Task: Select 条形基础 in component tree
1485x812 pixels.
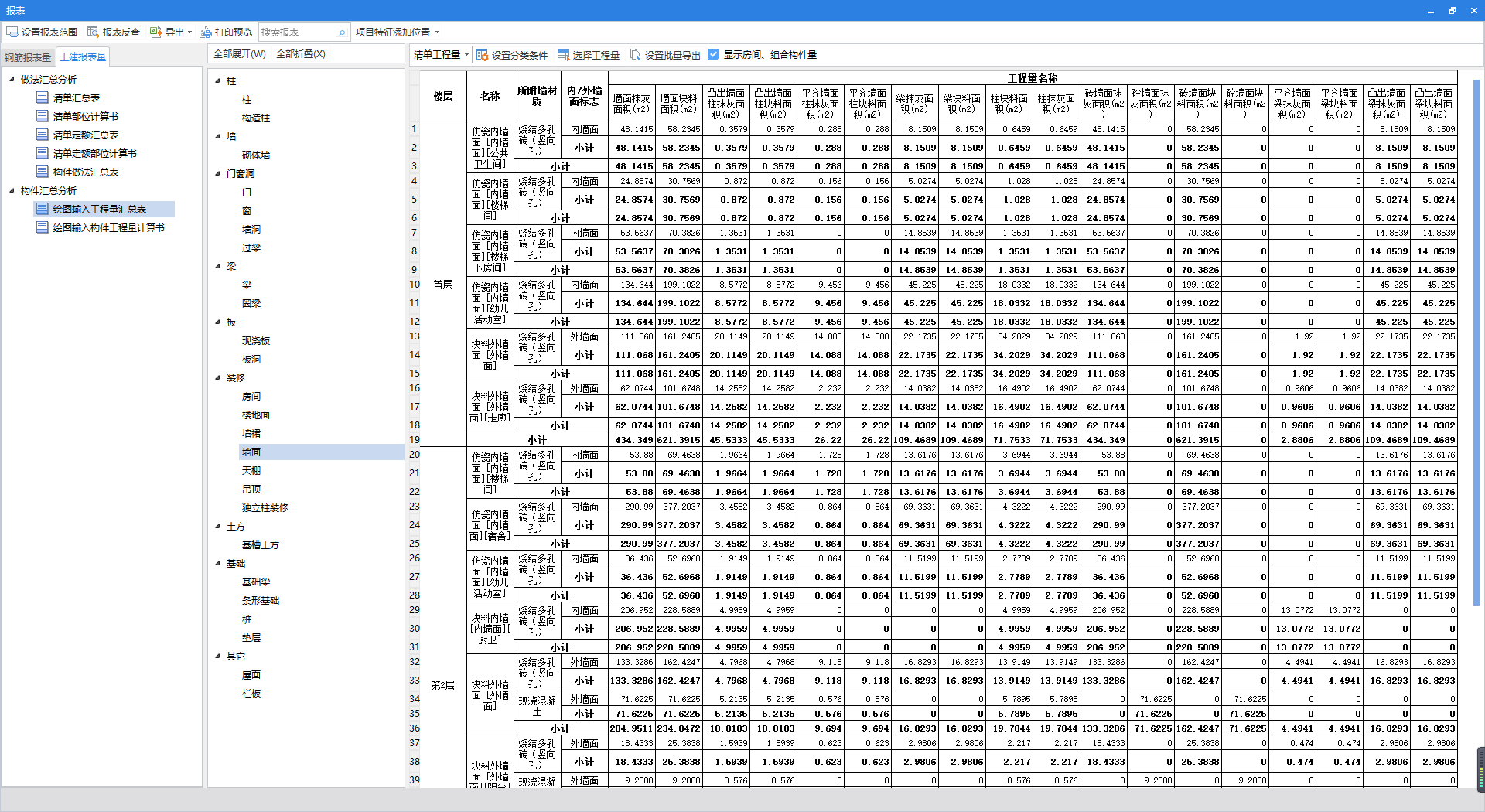Action: [261, 600]
